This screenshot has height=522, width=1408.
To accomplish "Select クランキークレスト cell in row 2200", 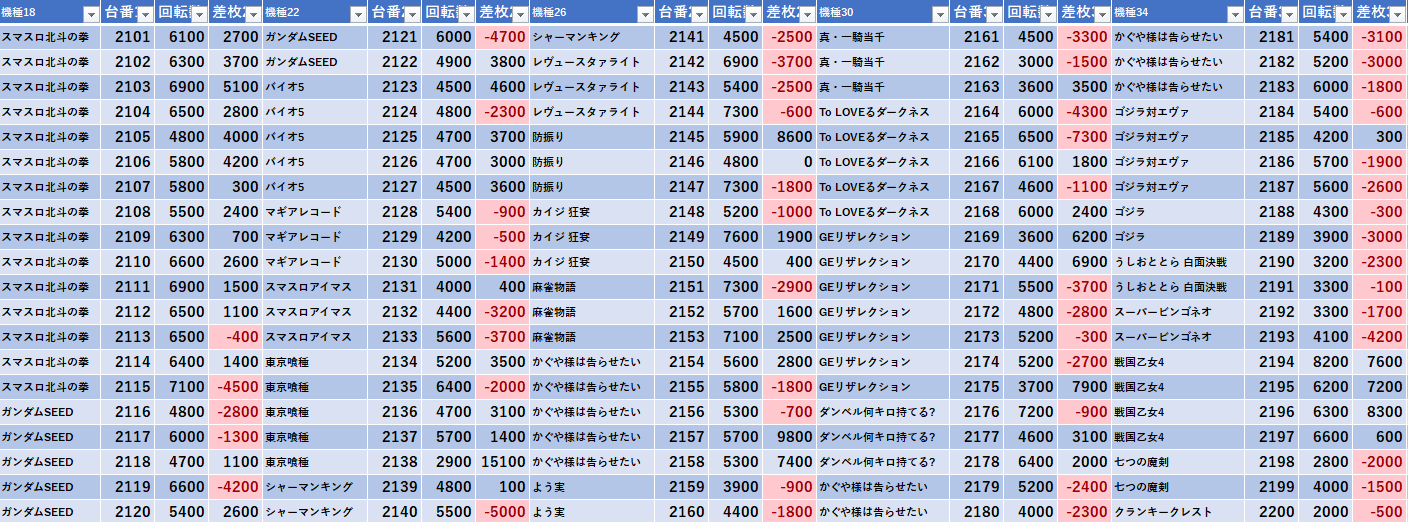I will [x=1177, y=512].
